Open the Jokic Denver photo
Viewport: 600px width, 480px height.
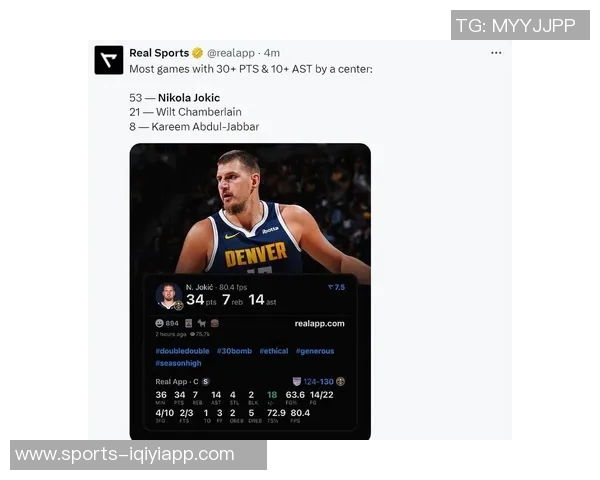click(x=250, y=209)
